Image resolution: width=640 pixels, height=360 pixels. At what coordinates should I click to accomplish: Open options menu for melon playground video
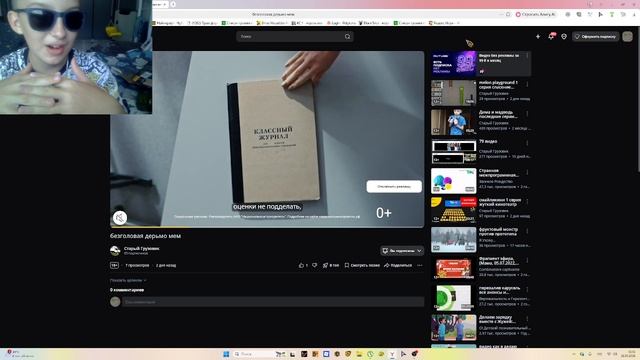pos(527,84)
